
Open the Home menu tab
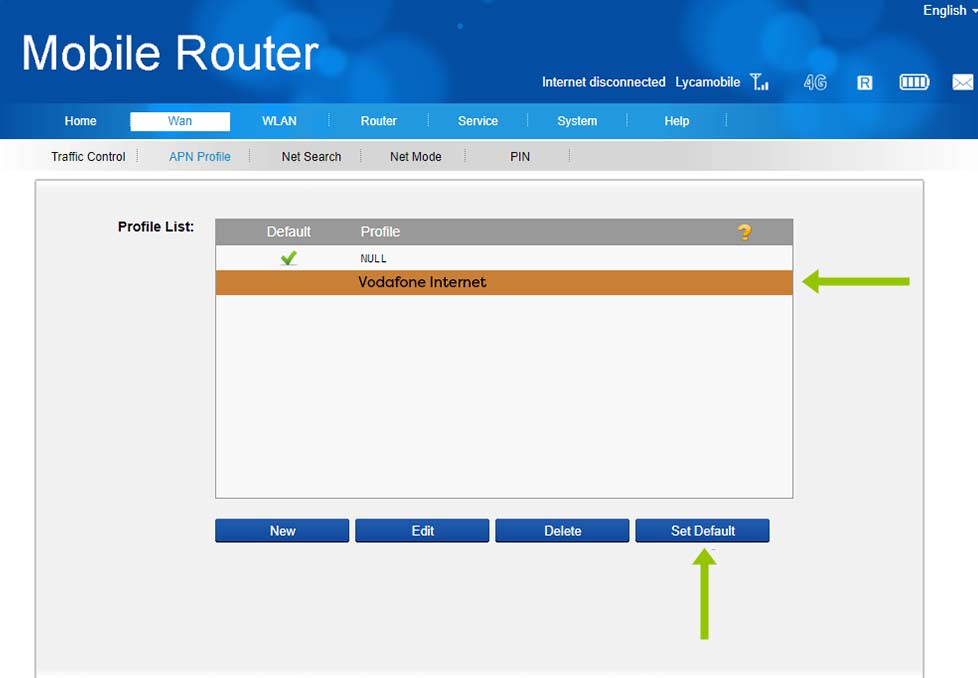tap(81, 121)
